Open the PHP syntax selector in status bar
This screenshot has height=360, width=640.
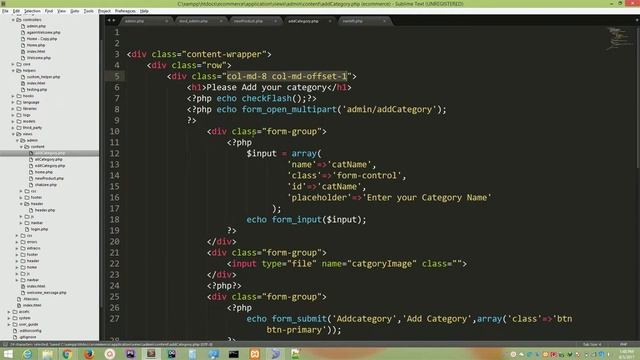coord(623,344)
